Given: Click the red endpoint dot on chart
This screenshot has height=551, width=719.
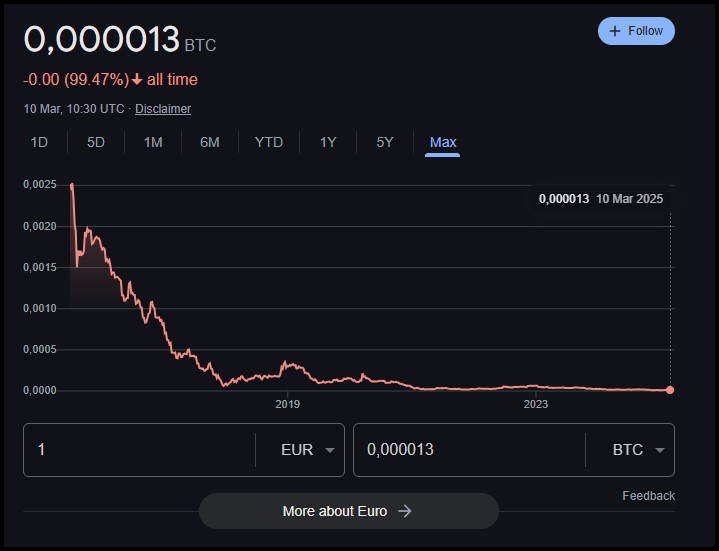Looking at the screenshot, I should click(670, 390).
